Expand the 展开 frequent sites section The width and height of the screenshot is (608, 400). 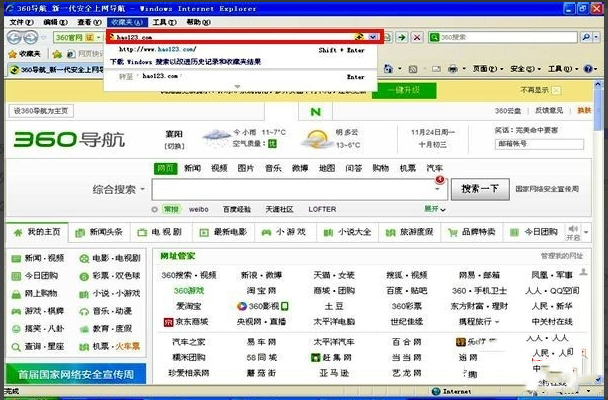435,209
